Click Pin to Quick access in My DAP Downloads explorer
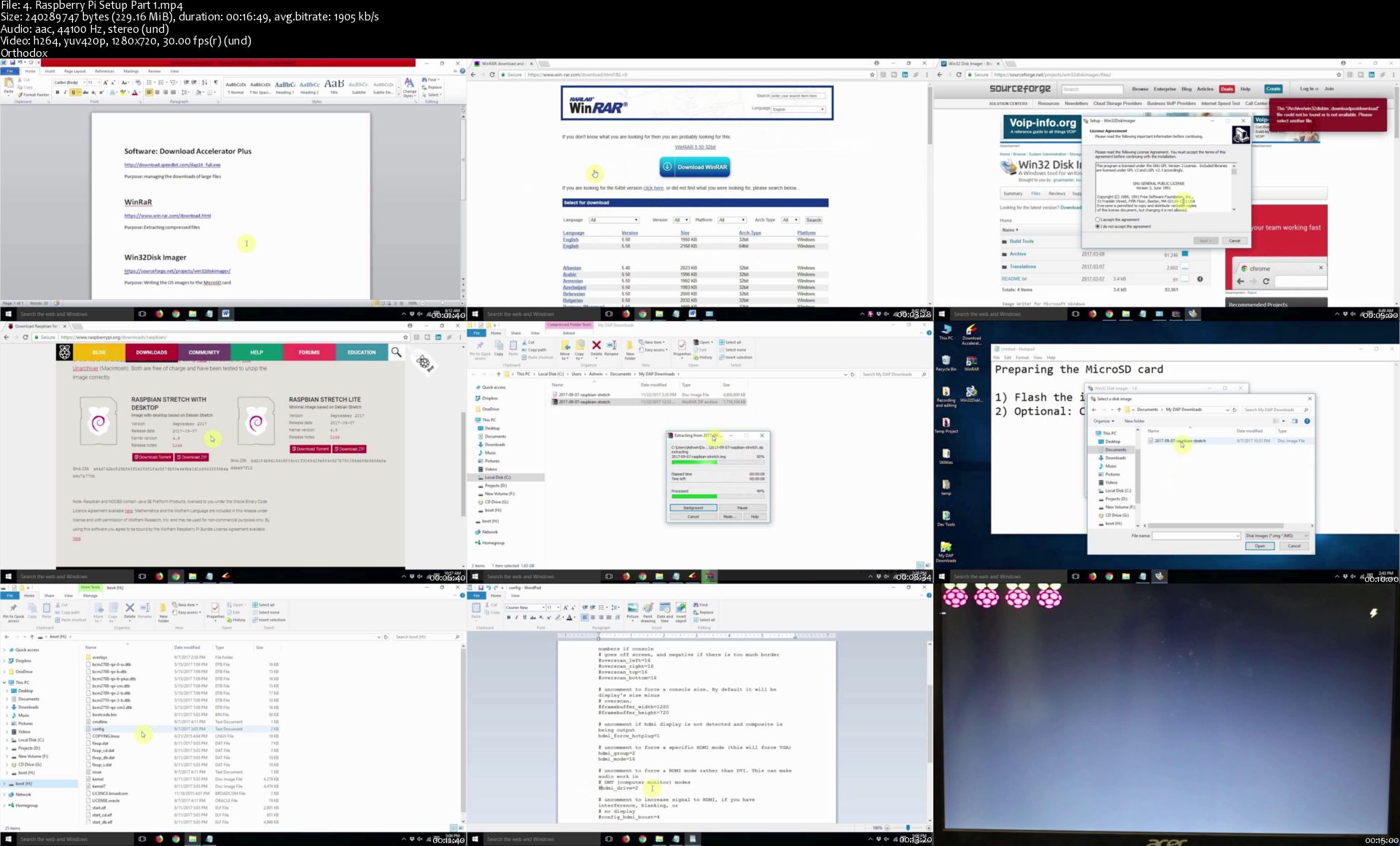The height and width of the screenshot is (846, 1400). (480, 349)
